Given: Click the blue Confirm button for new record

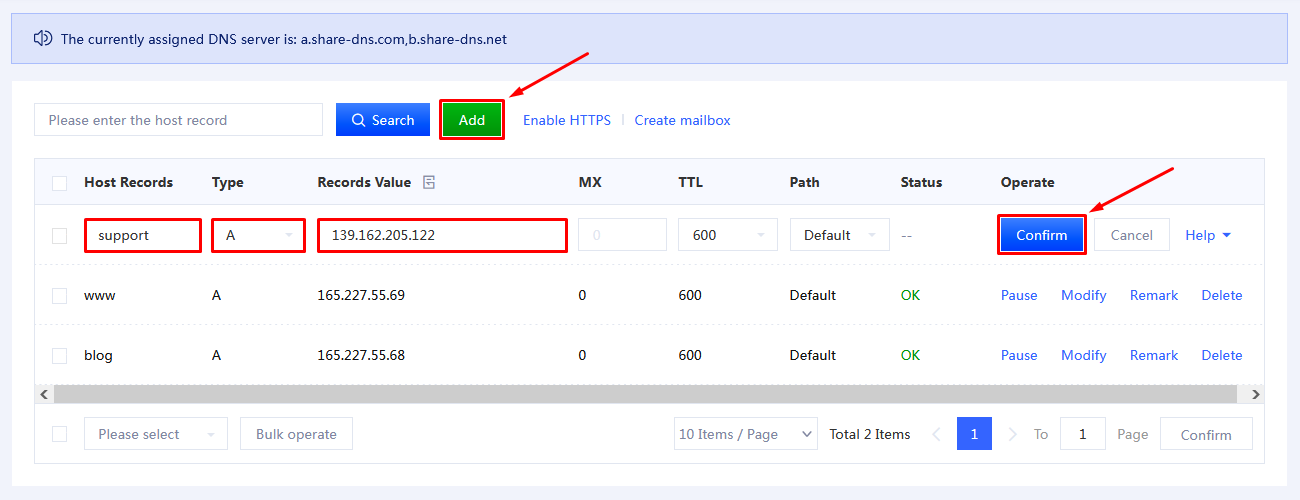Looking at the screenshot, I should 1041,235.
